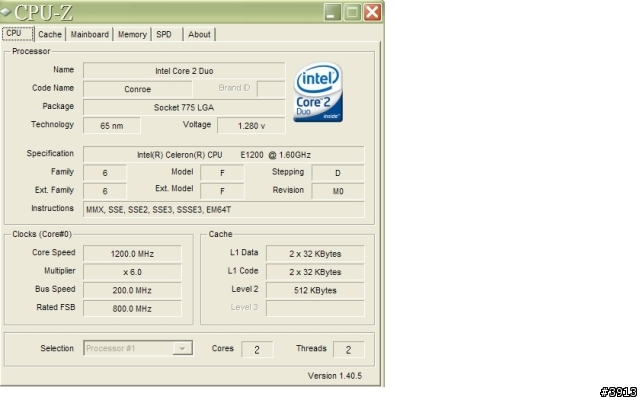Click the empty Level 3 cache field
The image size is (640, 400).
point(315,309)
